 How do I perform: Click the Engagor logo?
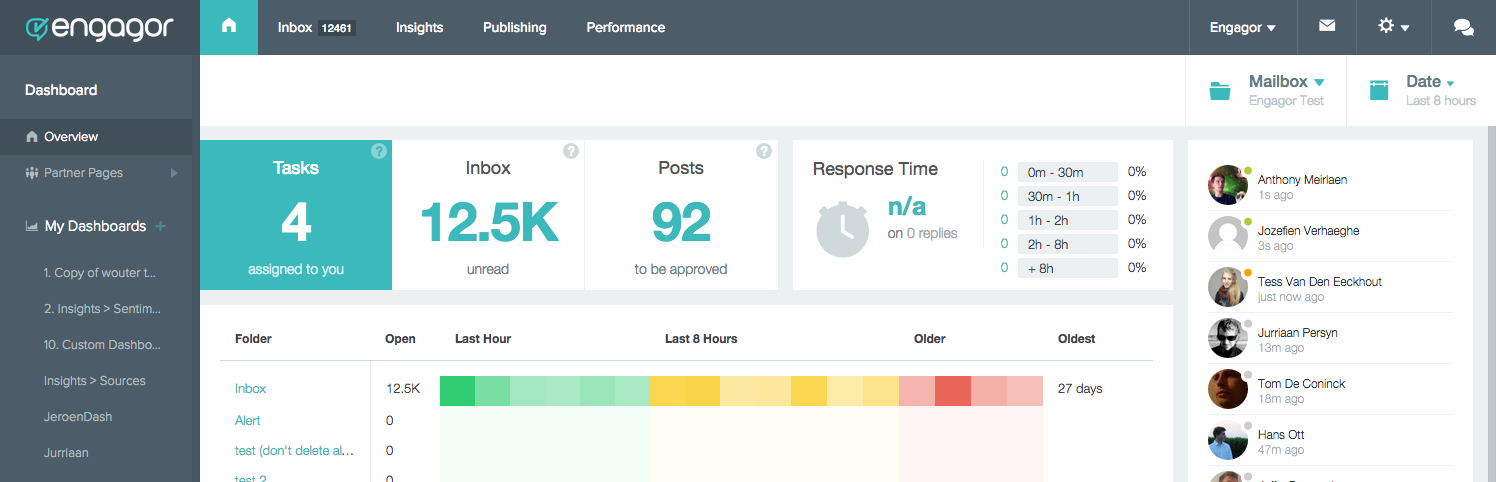pyautogui.click(x=99, y=28)
